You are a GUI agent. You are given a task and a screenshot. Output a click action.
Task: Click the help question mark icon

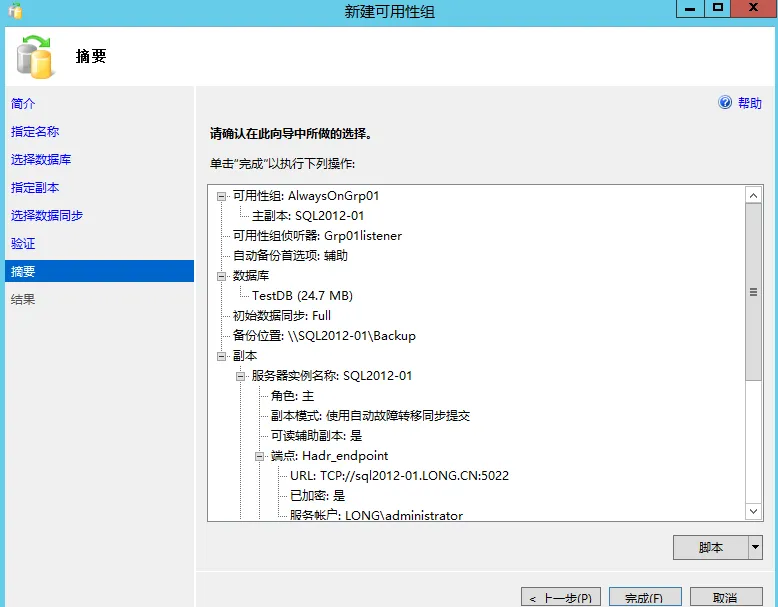point(725,102)
